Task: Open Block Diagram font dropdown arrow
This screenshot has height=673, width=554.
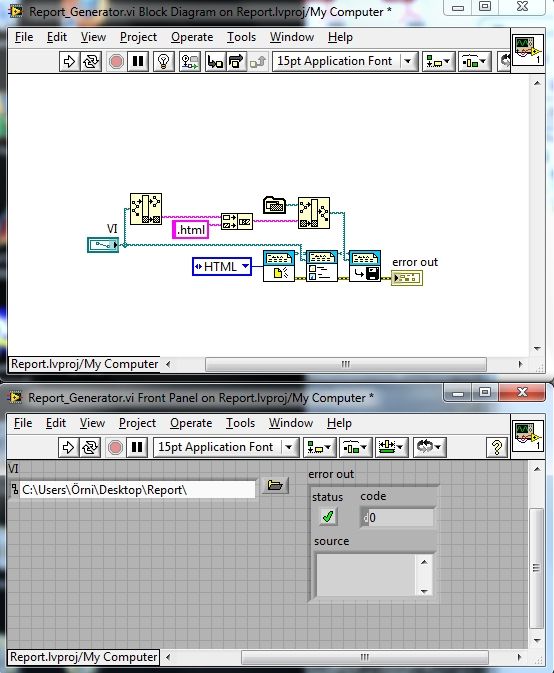Action: (x=408, y=61)
